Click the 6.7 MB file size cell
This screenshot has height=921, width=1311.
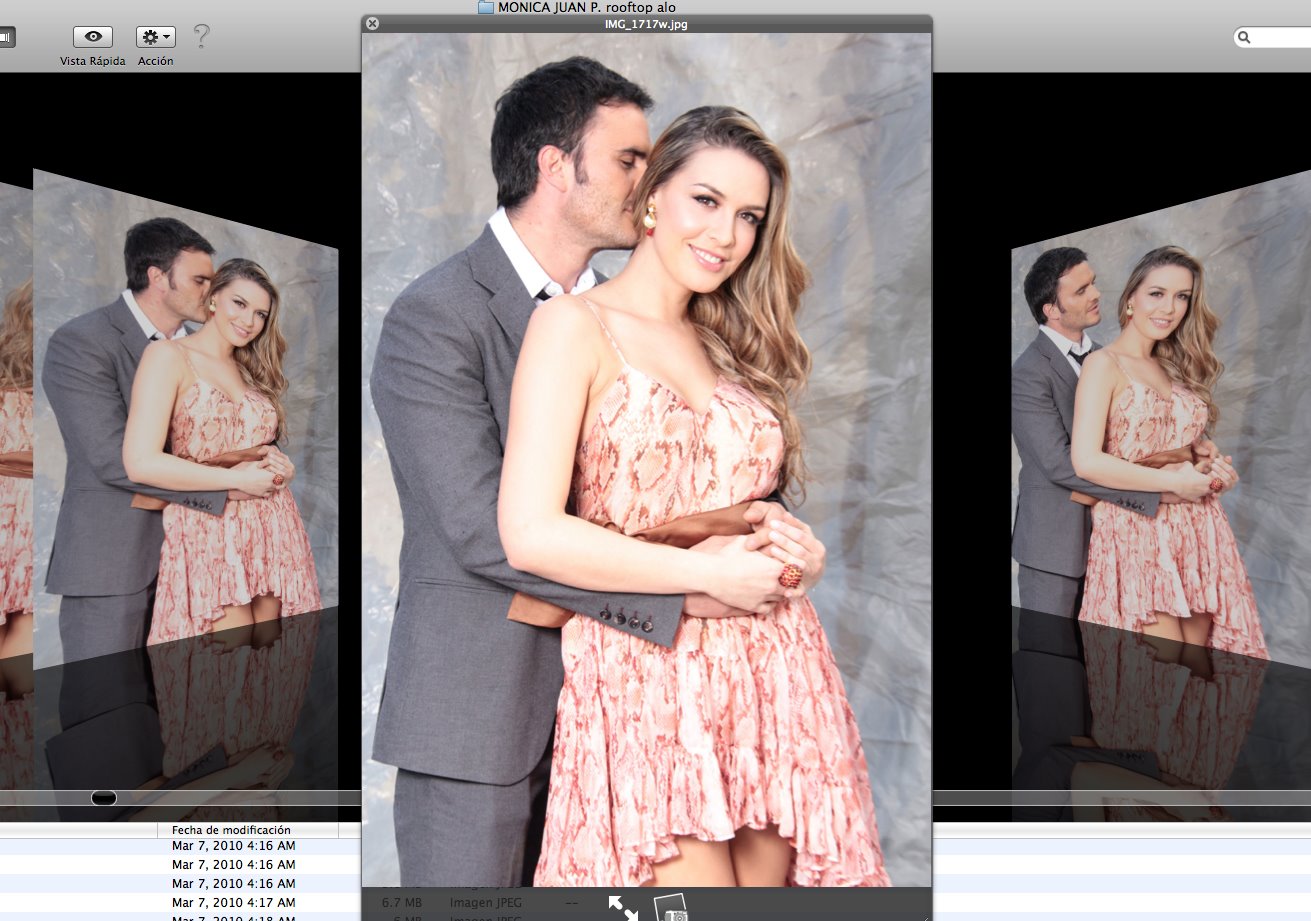coord(401,902)
